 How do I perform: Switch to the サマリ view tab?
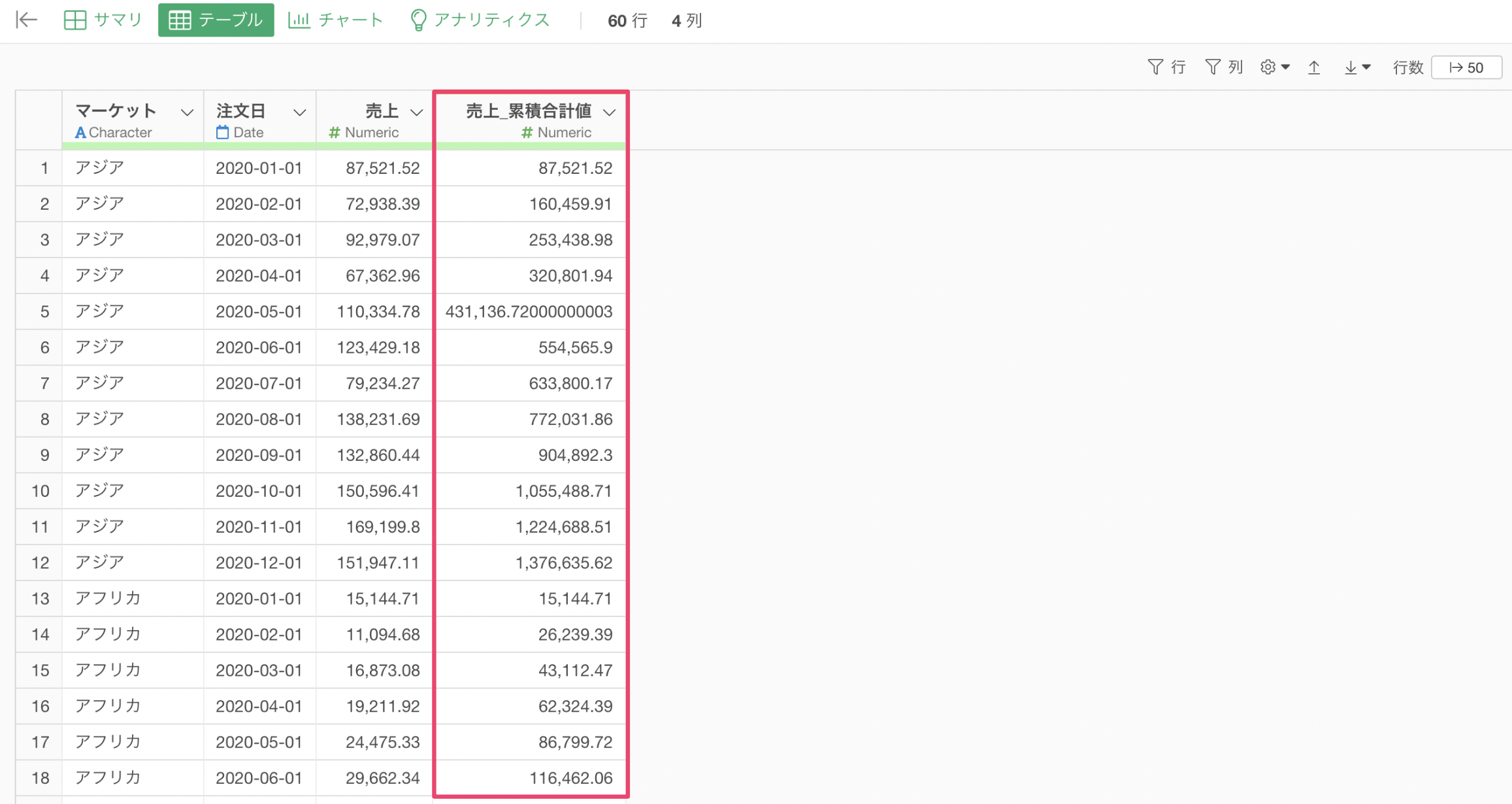(x=103, y=20)
